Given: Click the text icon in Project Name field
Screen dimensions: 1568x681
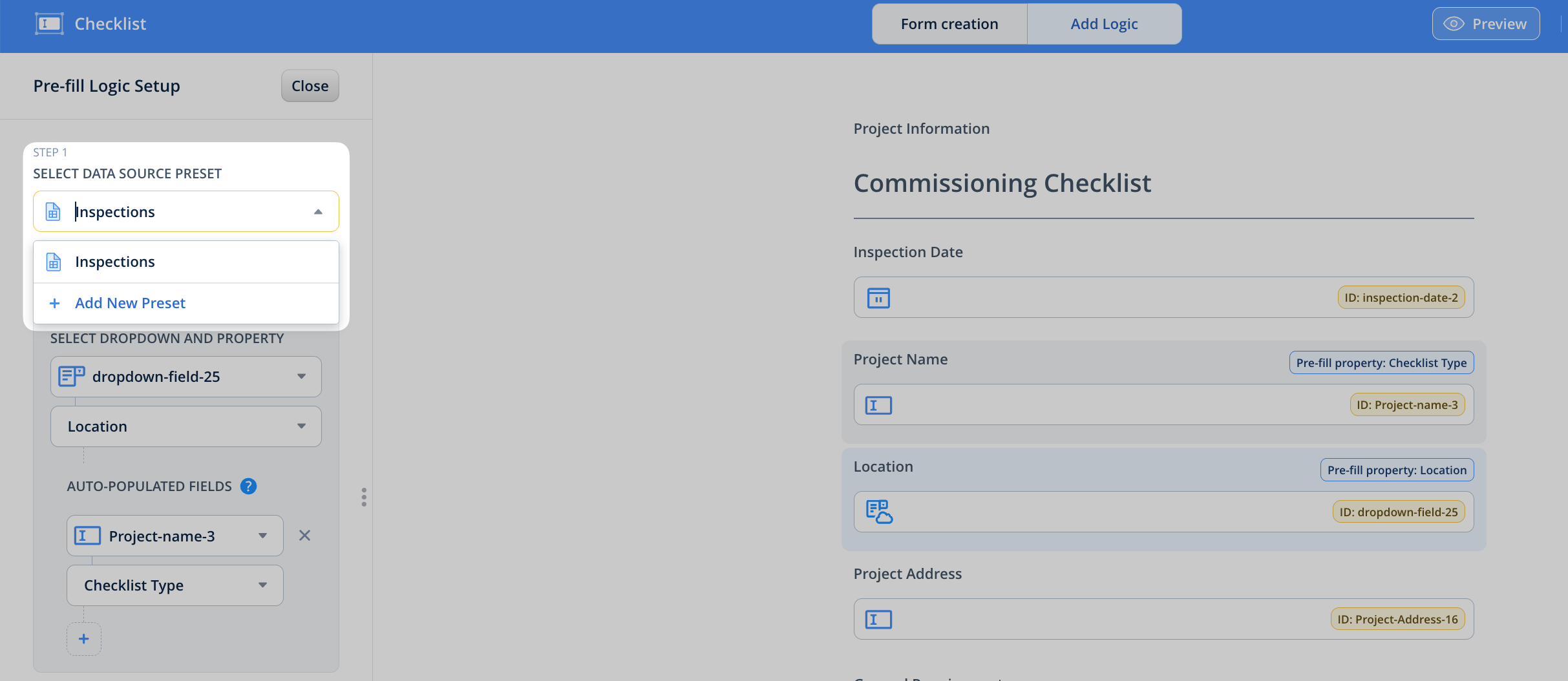Looking at the screenshot, I should 878,405.
